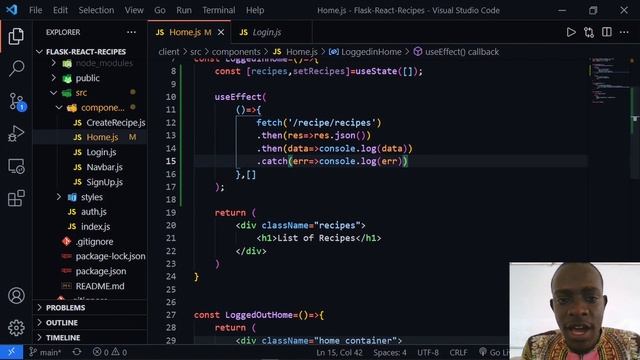This screenshot has height=360, width=640.
Task: Open the Edit menu
Action: 60,10
